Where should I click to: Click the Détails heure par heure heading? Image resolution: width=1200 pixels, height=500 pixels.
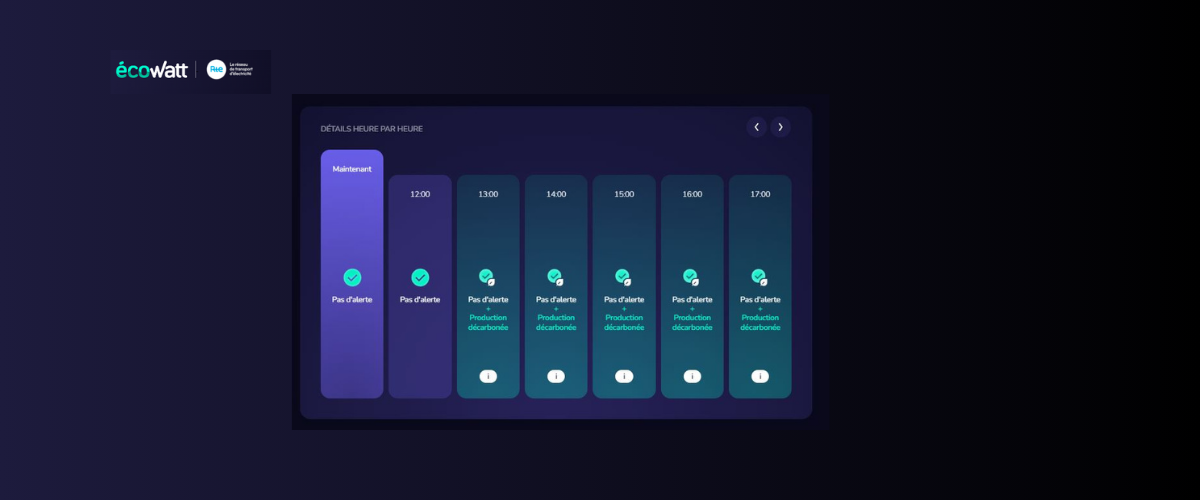(x=371, y=129)
